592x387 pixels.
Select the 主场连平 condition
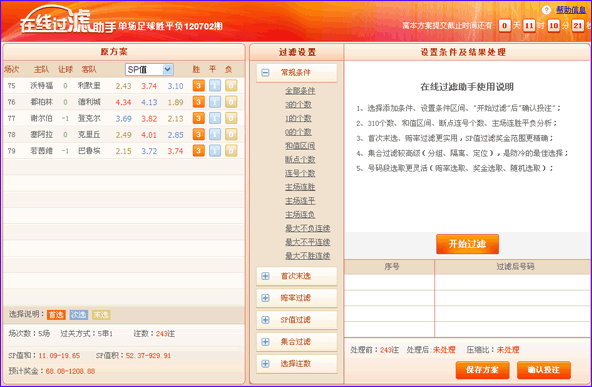[300, 201]
